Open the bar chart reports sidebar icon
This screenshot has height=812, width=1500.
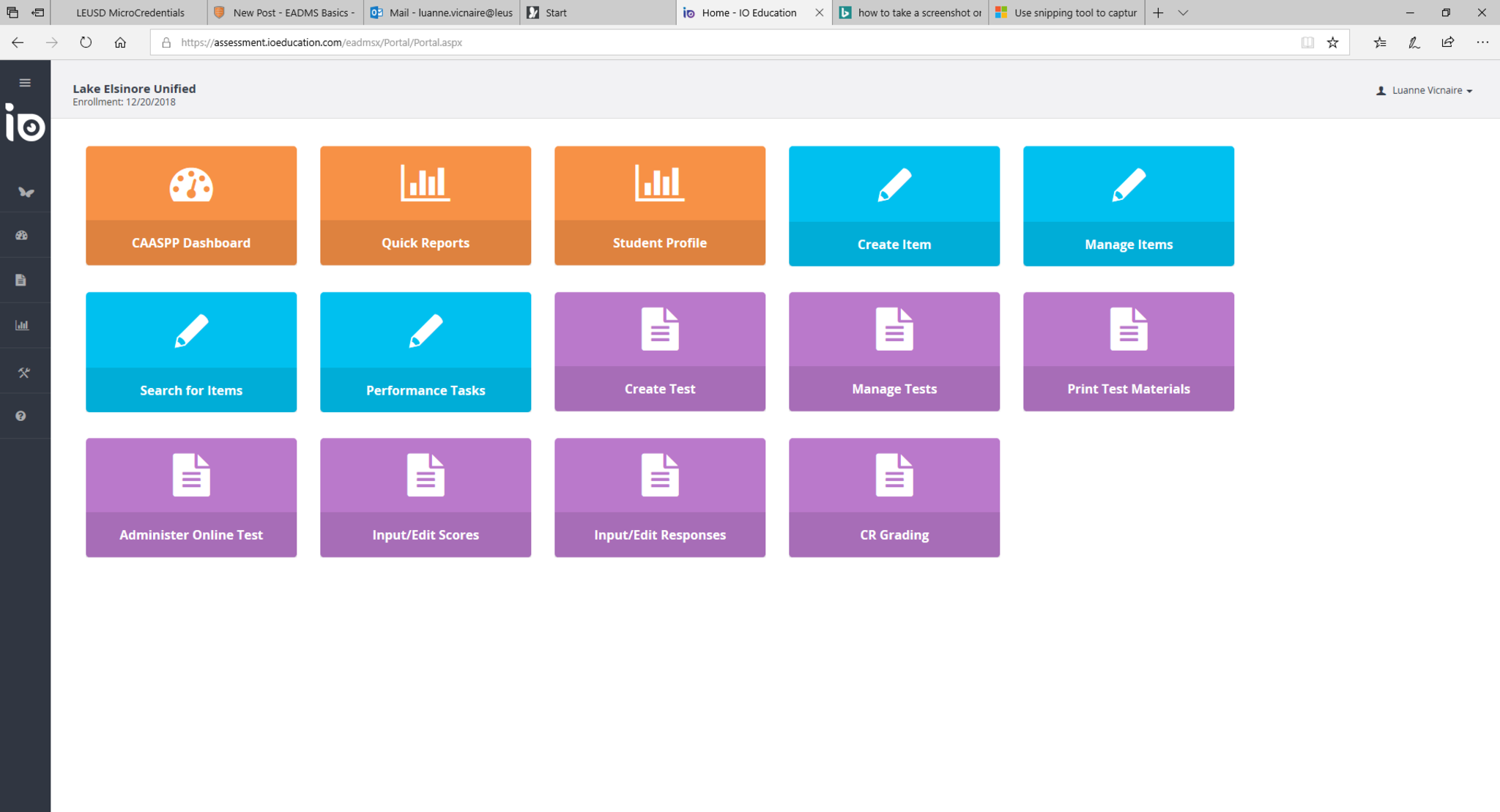click(22, 325)
